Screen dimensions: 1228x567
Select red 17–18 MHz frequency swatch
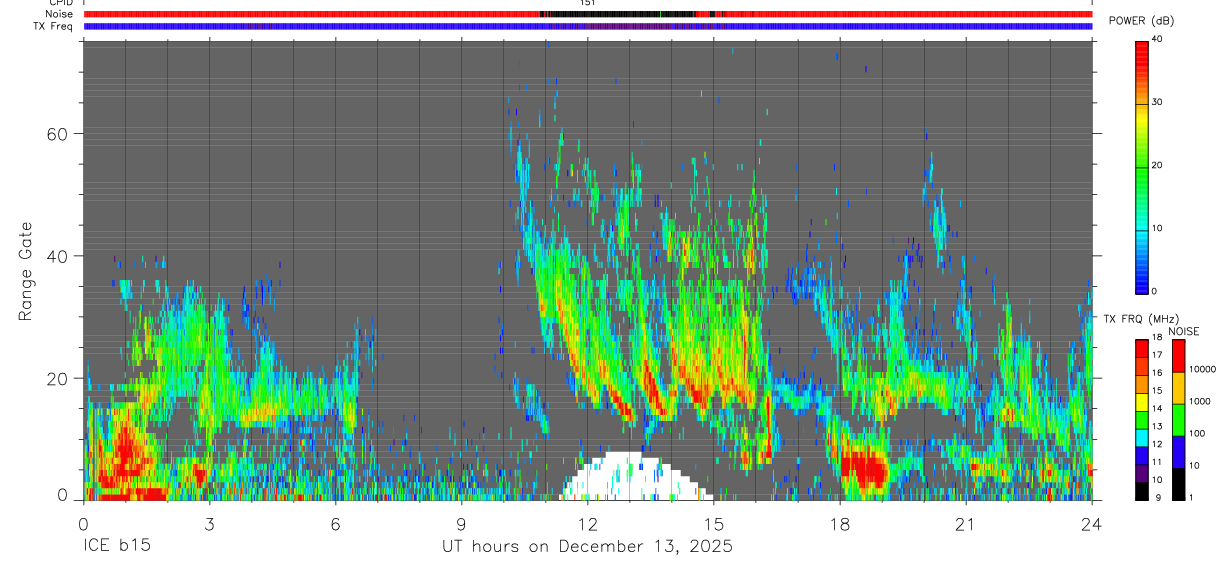coord(1142,346)
